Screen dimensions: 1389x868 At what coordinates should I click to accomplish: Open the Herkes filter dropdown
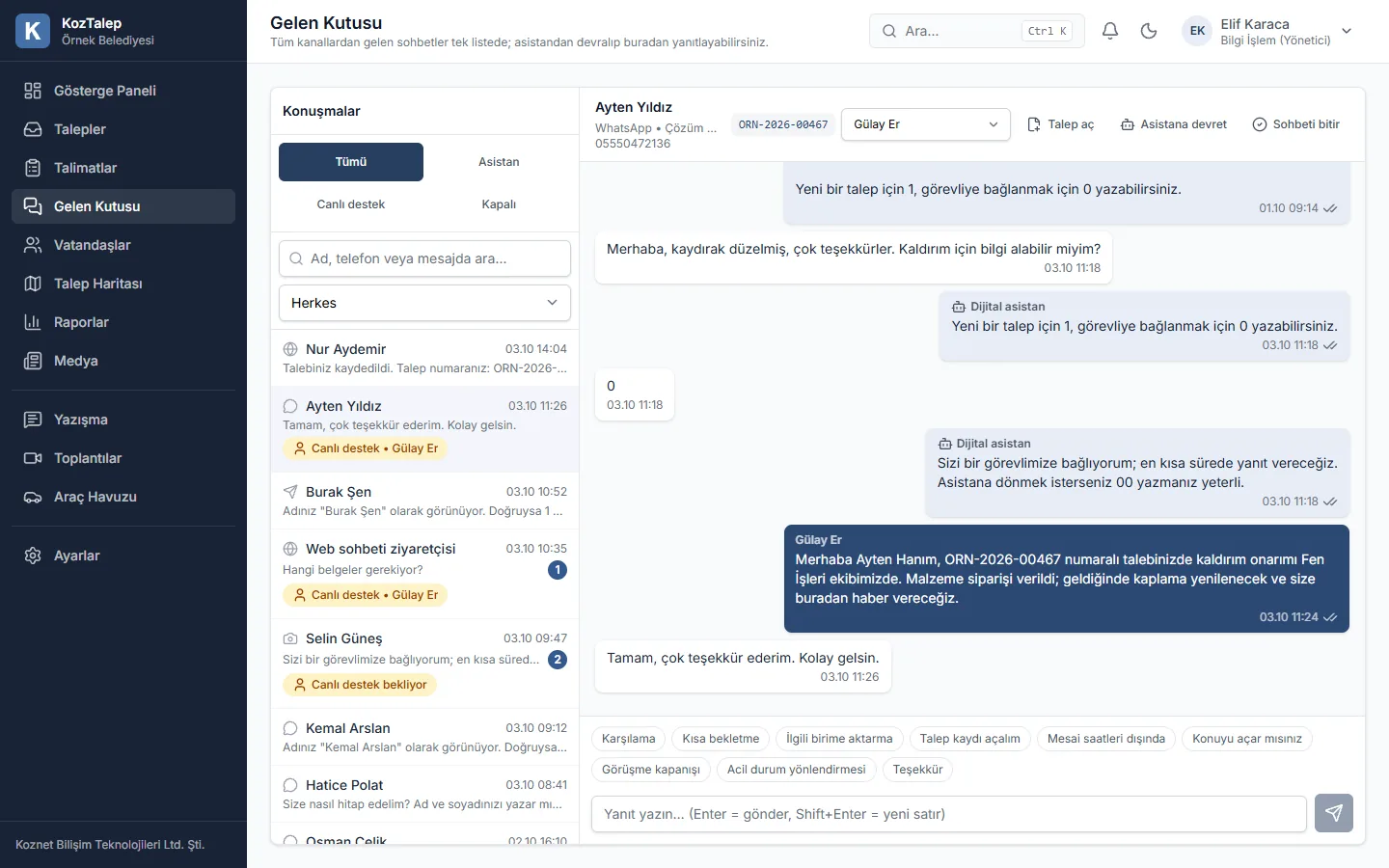pos(424,303)
